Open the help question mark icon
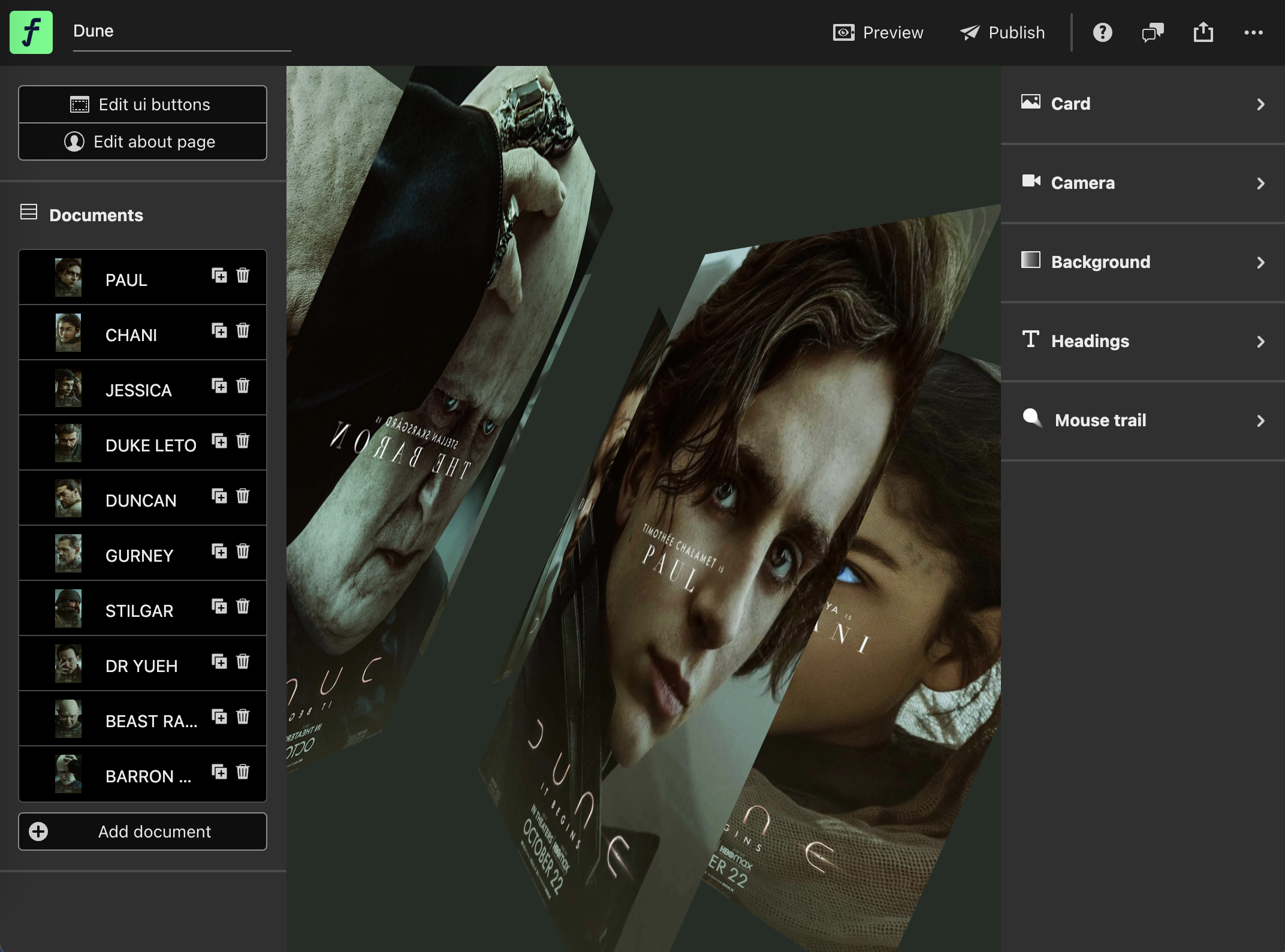Image resolution: width=1285 pixels, height=952 pixels. [x=1102, y=32]
